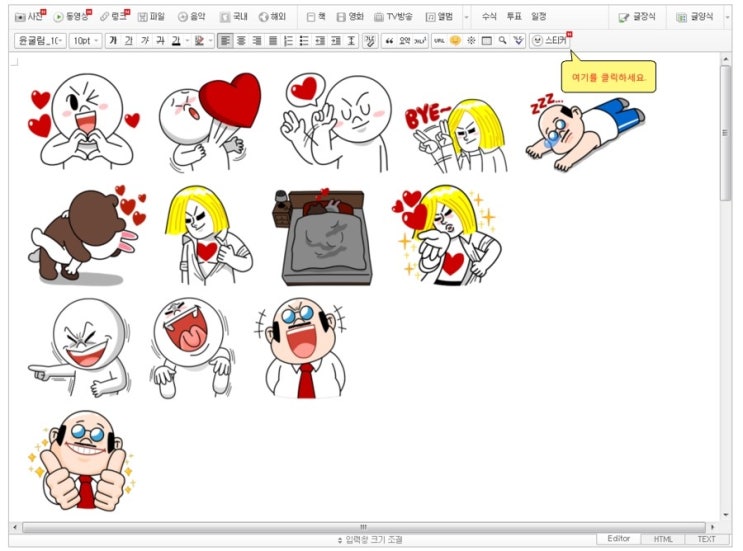Toggle bold text formatting
The width and height of the screenshot is (743, 551).
click(113, 41)
